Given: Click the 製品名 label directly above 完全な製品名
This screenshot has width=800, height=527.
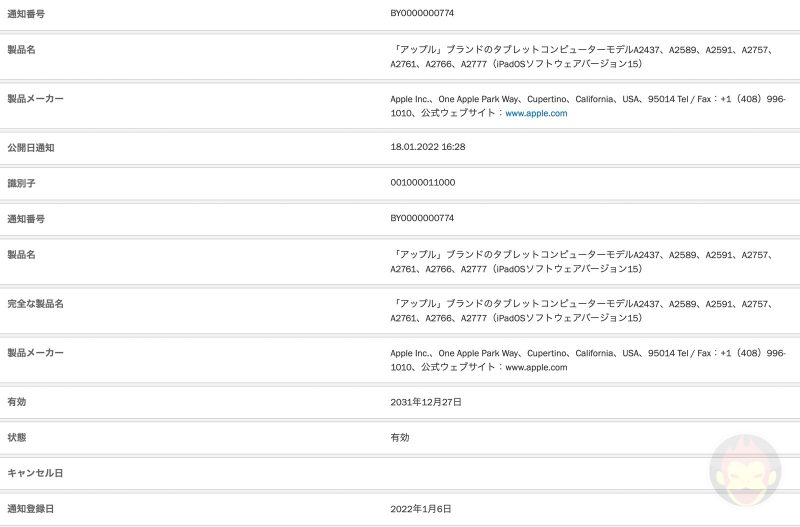Looking at the screenshot, I should point(21,254).
